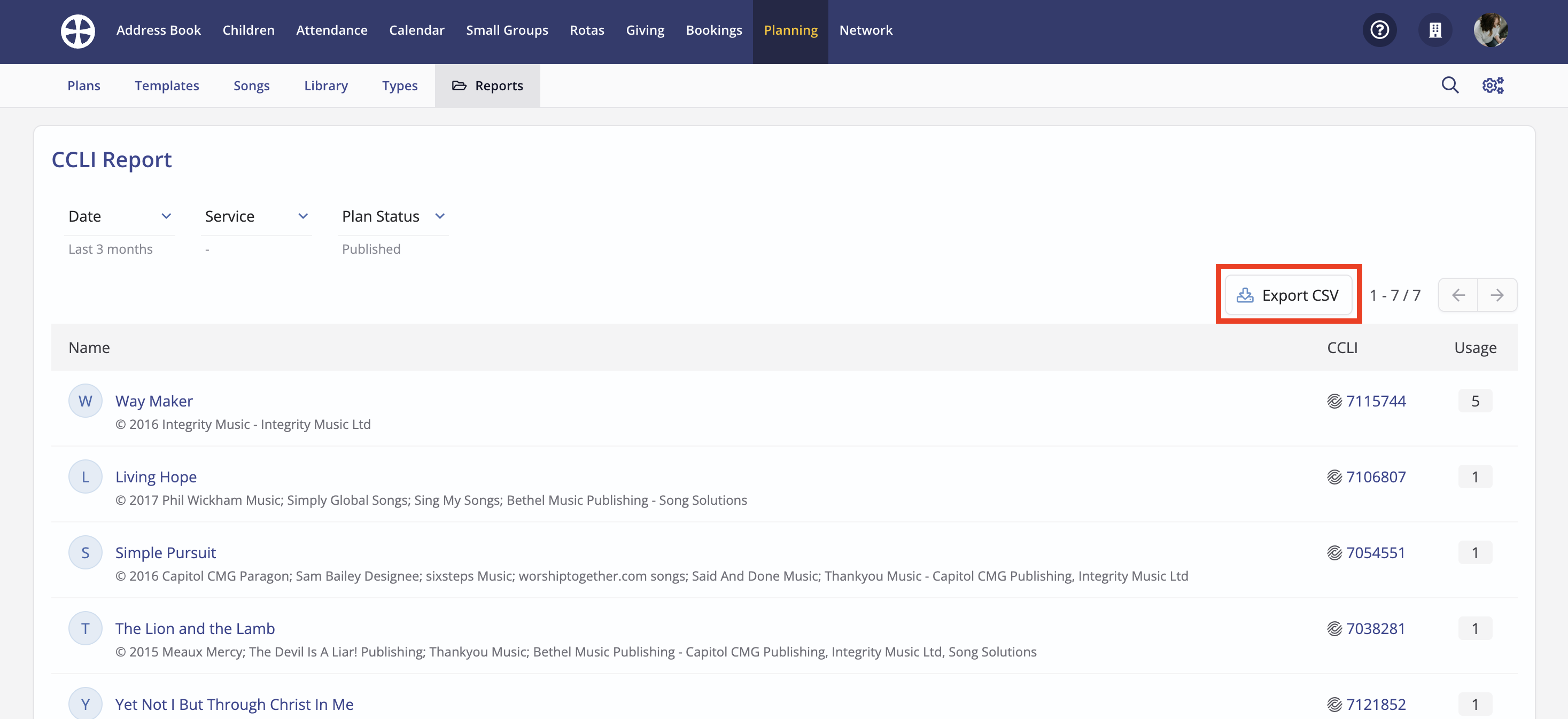
Task: Click the Export CSV button
Action: point(1288,295)
